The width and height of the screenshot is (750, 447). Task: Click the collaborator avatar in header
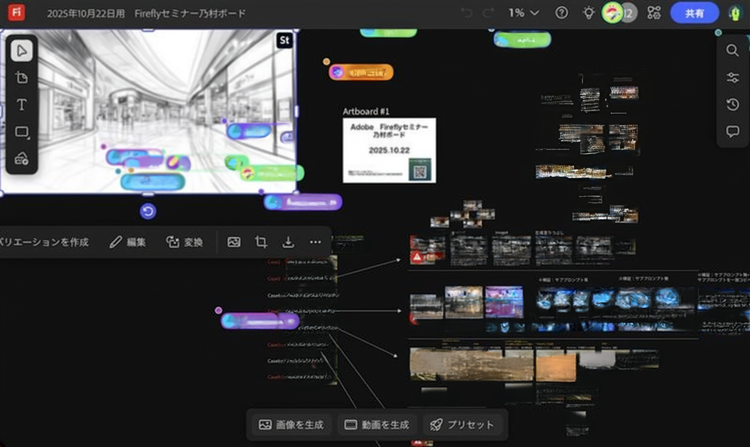point(612,13)
